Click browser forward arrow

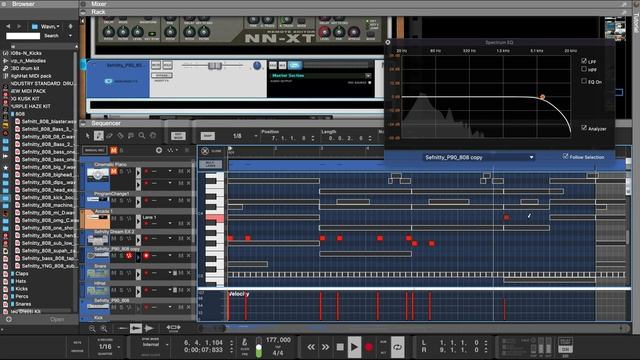[19, 26]
